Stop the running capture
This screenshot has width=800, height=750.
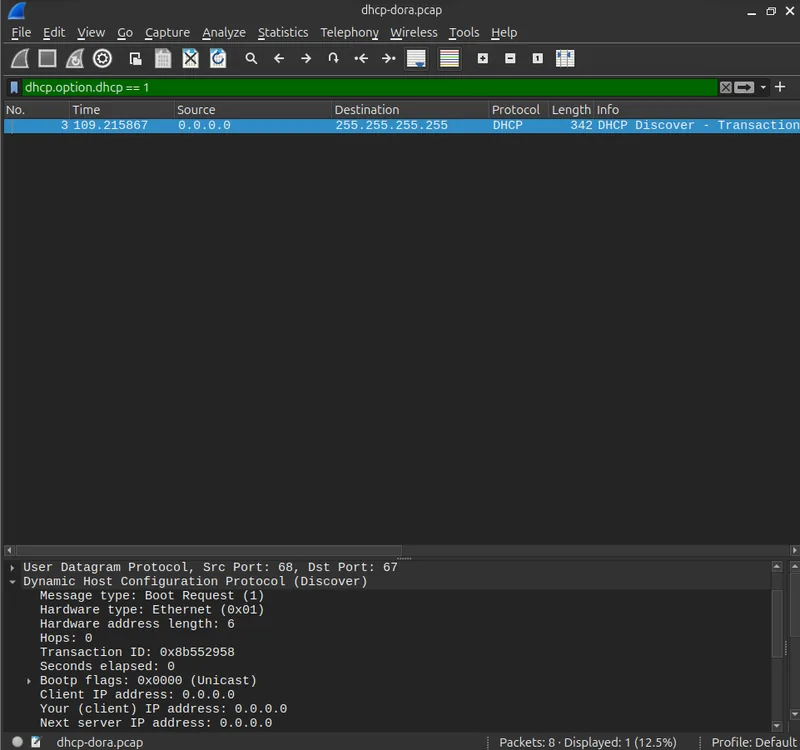(47, 59)
